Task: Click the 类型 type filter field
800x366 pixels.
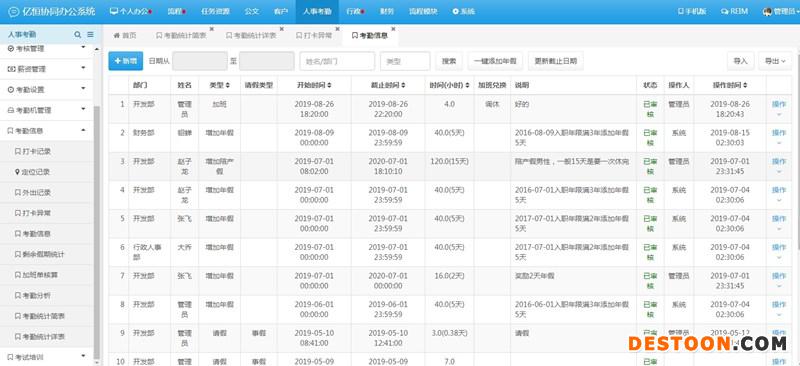Action: (x=405, y=61)
